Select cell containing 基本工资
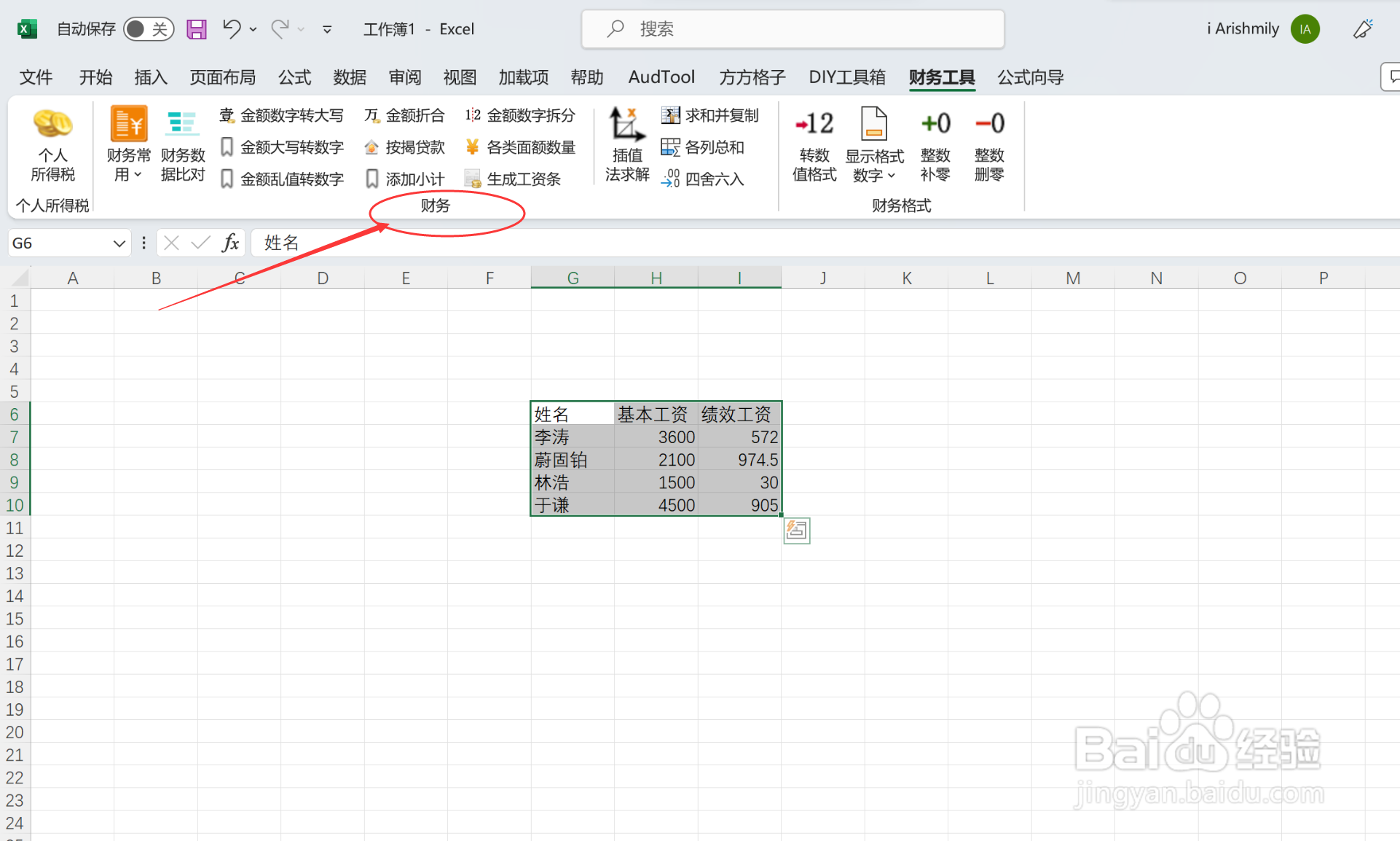The width and height of the screenshot is (1400, 841). coord(656,414)
